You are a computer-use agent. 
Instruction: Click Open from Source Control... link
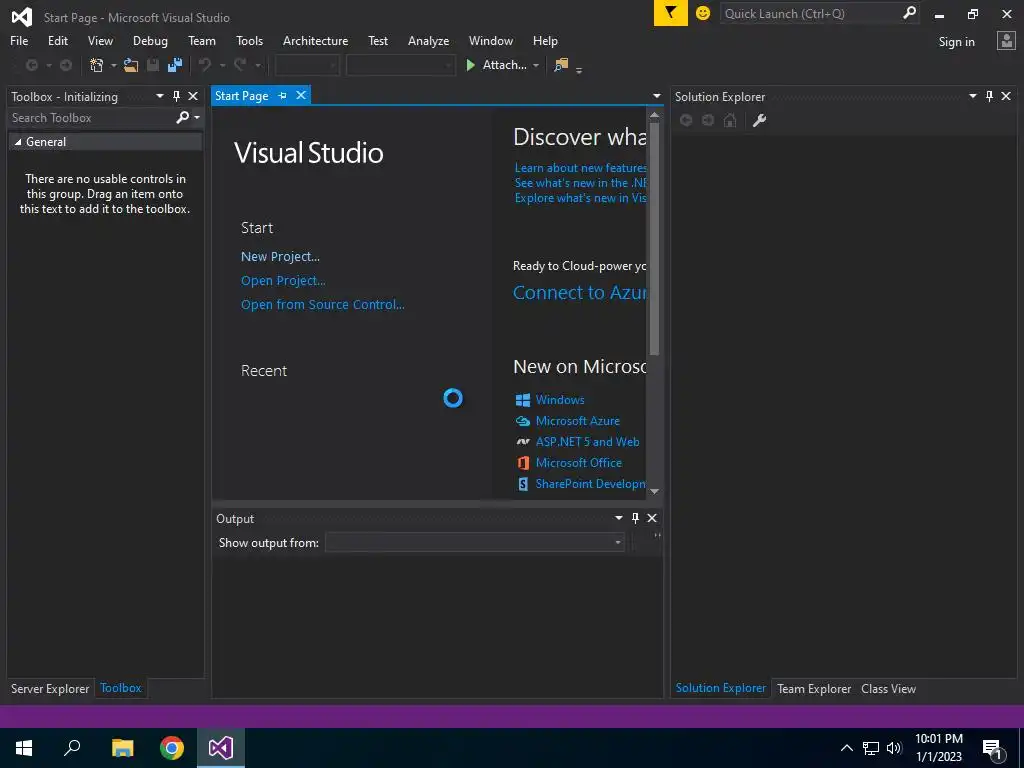[323, 304]
